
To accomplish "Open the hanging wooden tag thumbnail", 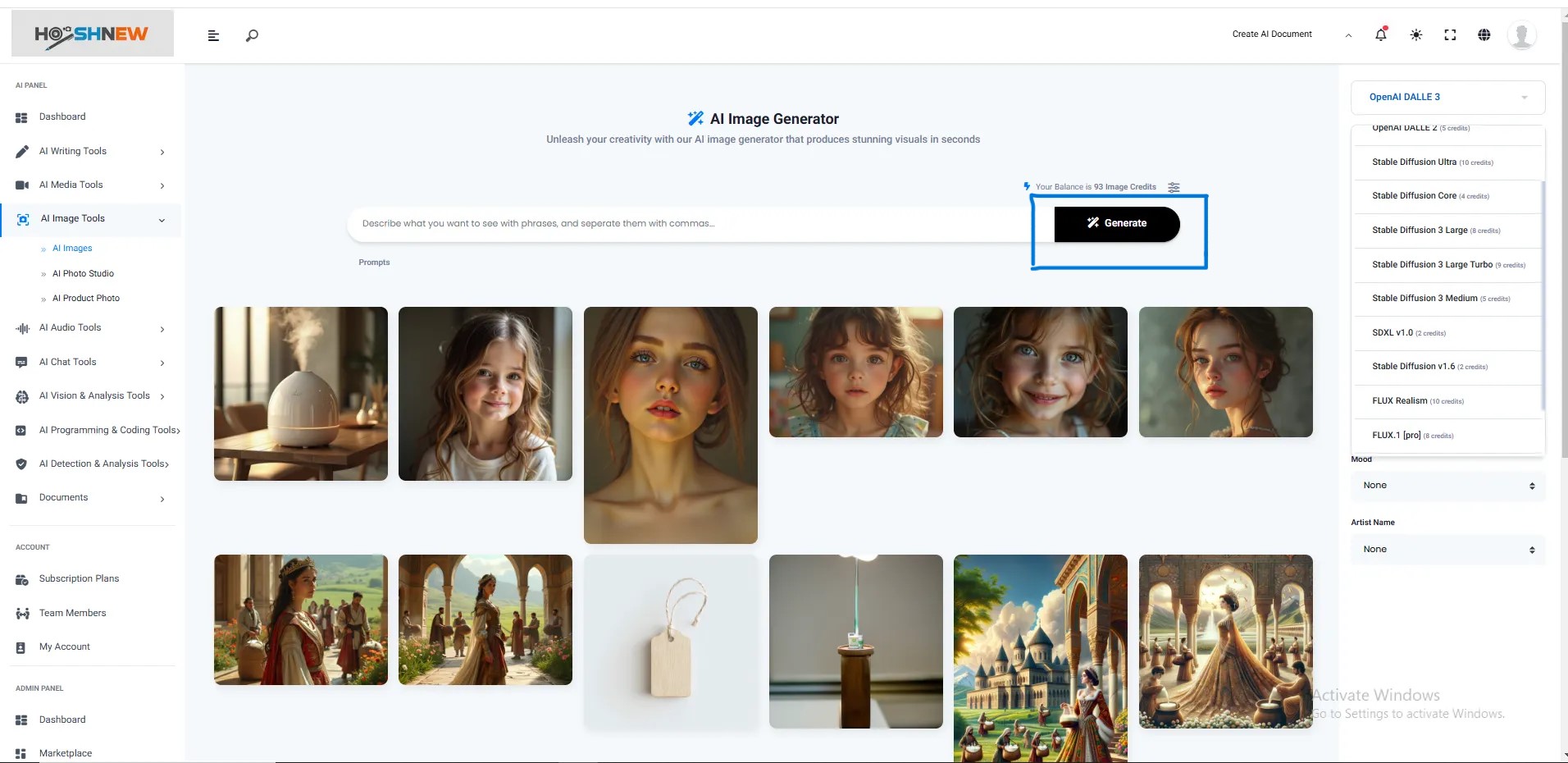I will click(x=671, y=642).
